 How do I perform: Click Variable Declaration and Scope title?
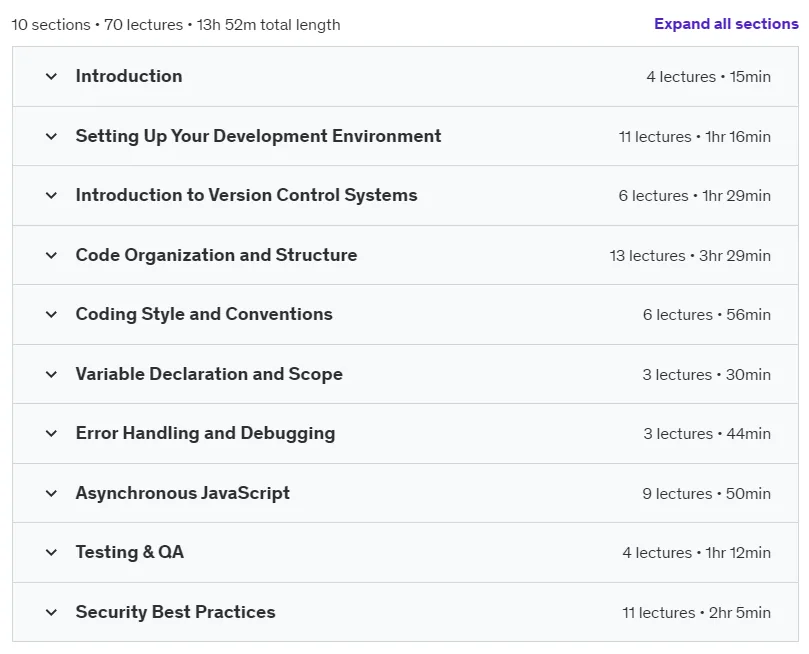[x=209, y=374]
